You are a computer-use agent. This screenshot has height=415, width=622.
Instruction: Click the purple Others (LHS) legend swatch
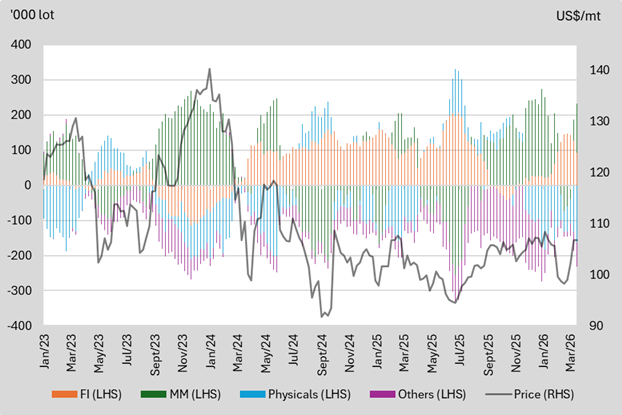click(x=382, y=394)
